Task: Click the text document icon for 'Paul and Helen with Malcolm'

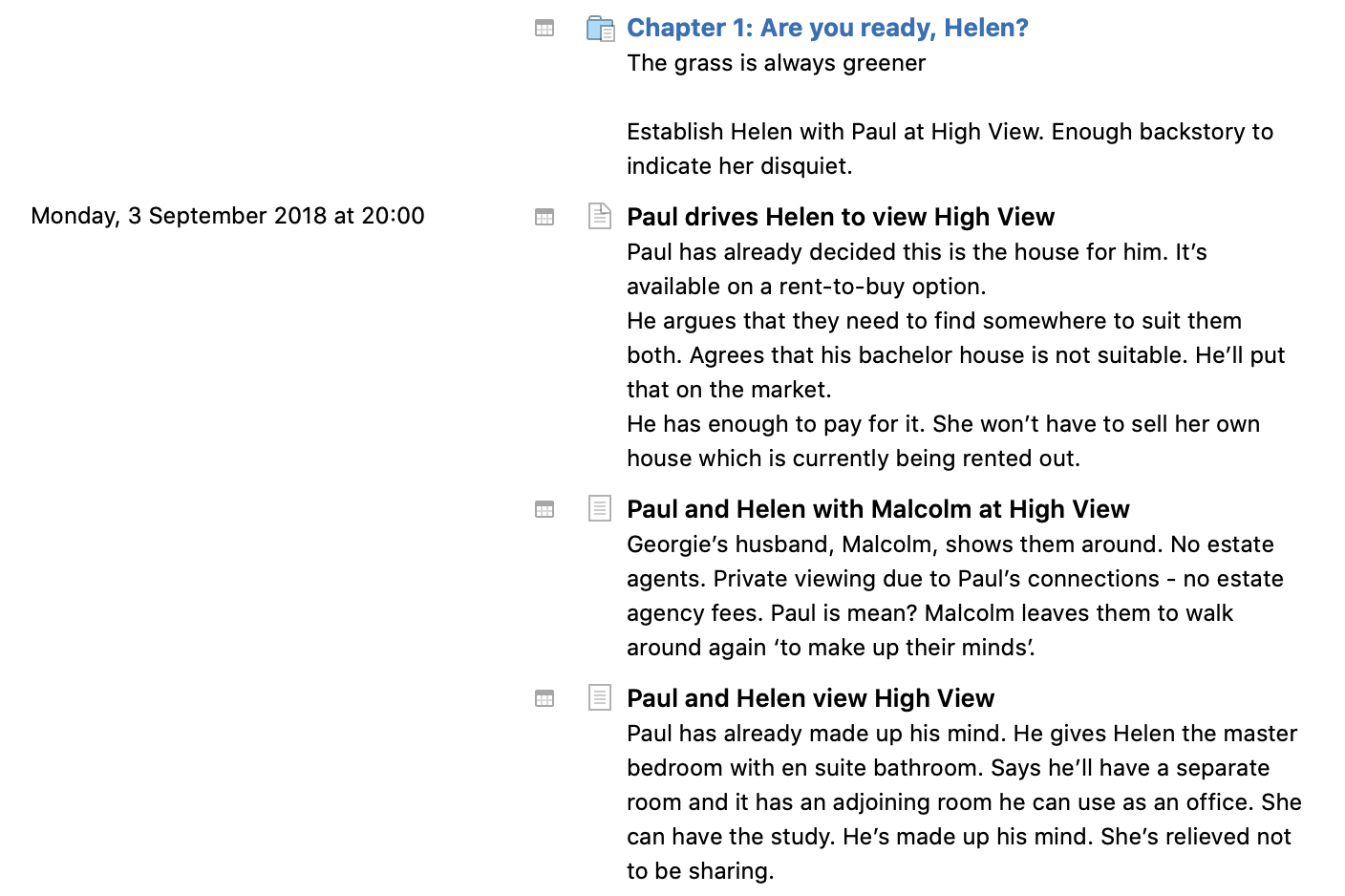Action: pyautogui.click(x=599, y=508)
